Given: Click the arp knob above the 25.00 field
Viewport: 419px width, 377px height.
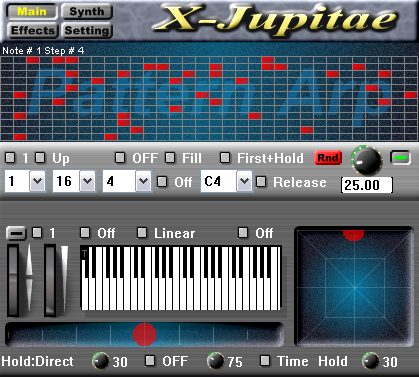Looking at the screenshot, I should point(366,160).
